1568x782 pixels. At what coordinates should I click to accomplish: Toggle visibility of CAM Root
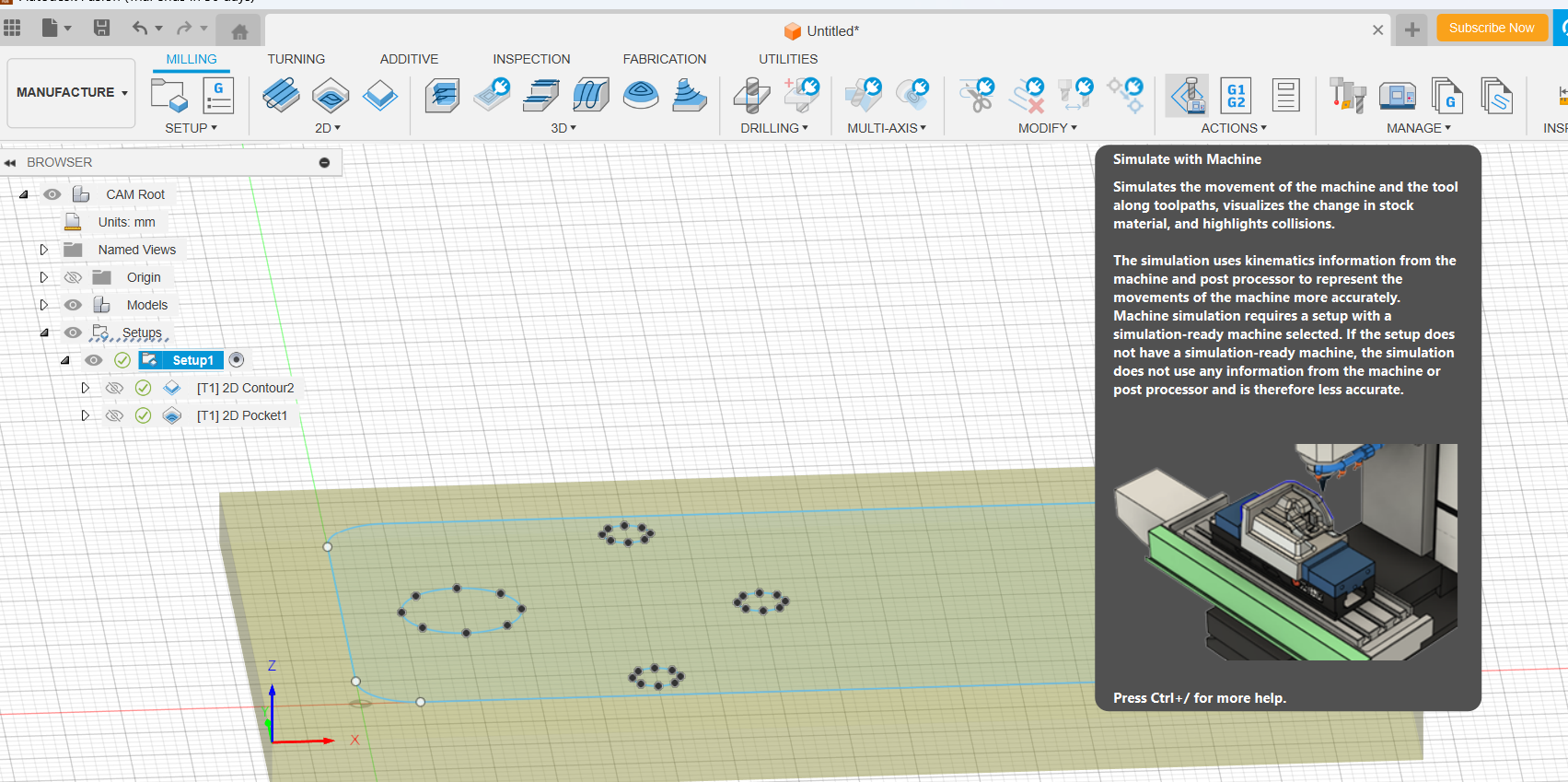(52, 194)
